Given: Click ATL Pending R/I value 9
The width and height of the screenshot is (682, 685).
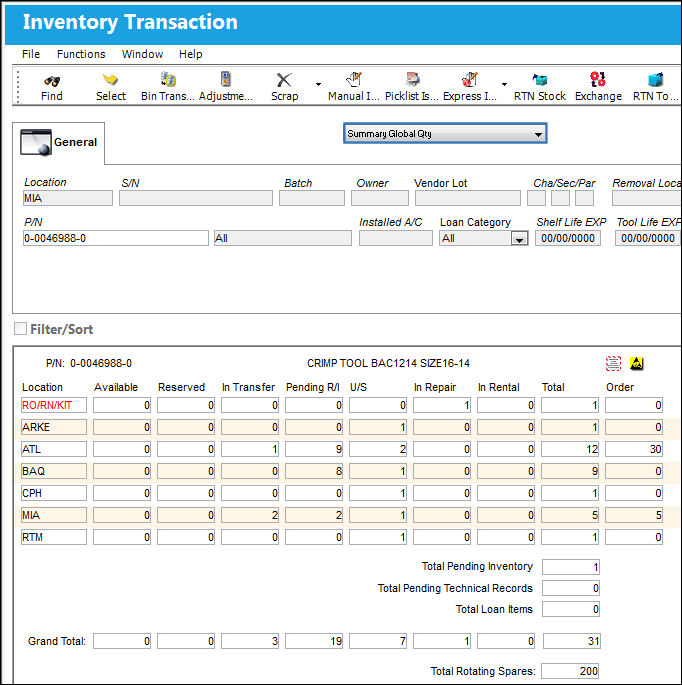Looking at the screenshot, I should tap(314, 449).
